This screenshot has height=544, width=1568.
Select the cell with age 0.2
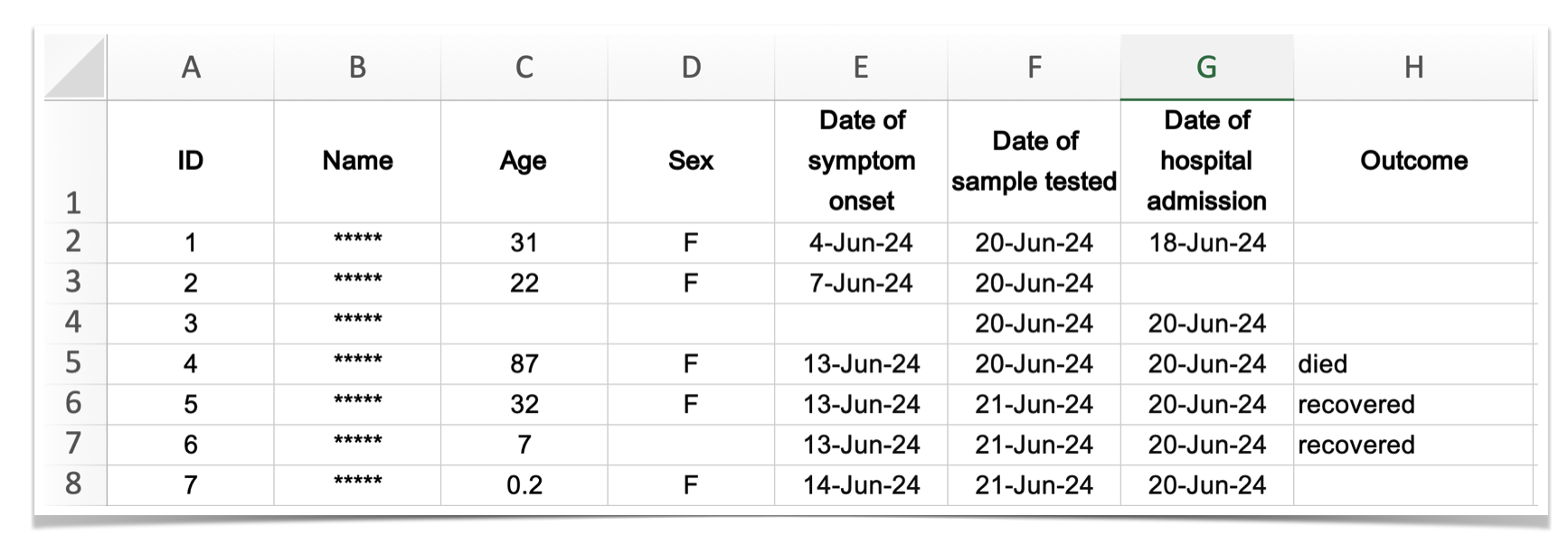click(524, 485)
